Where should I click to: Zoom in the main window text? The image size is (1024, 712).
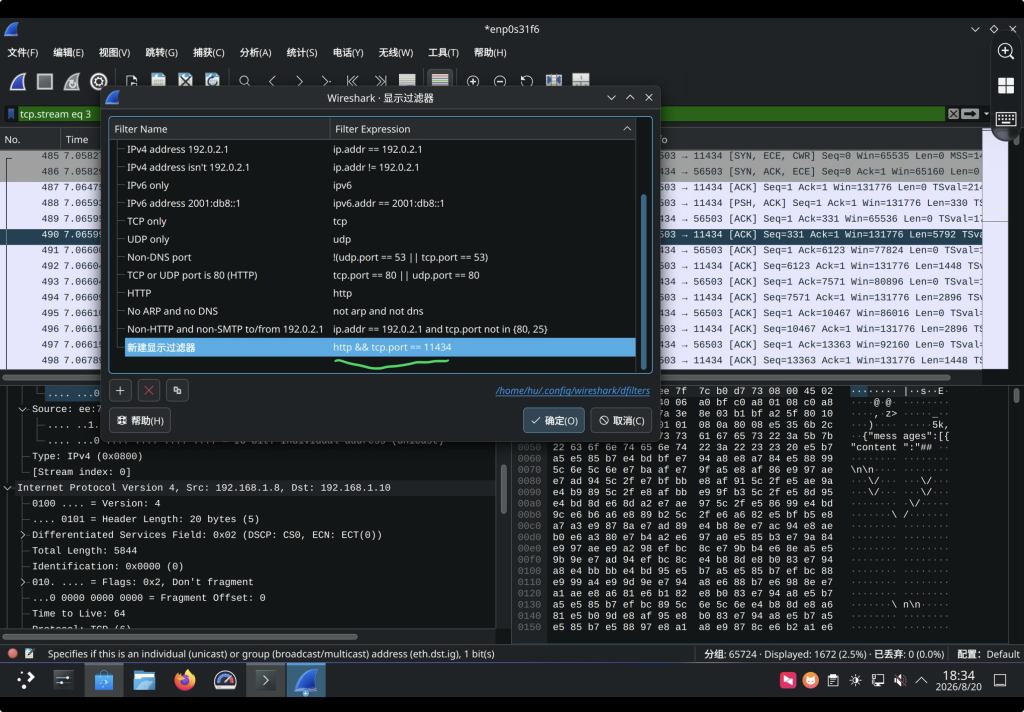pos(473,81)
